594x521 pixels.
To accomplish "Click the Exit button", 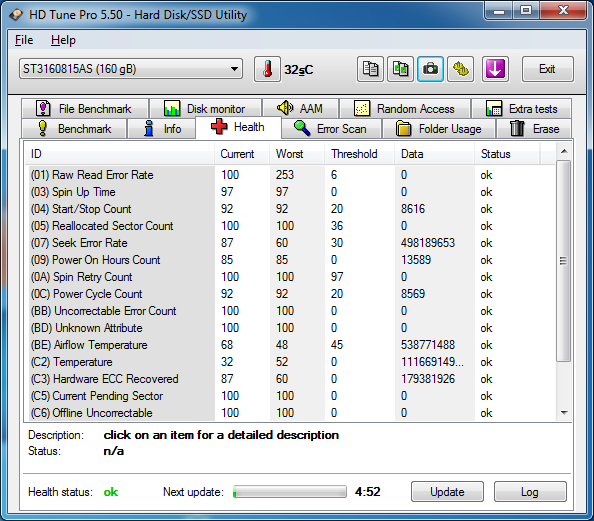I will point(547,69).
